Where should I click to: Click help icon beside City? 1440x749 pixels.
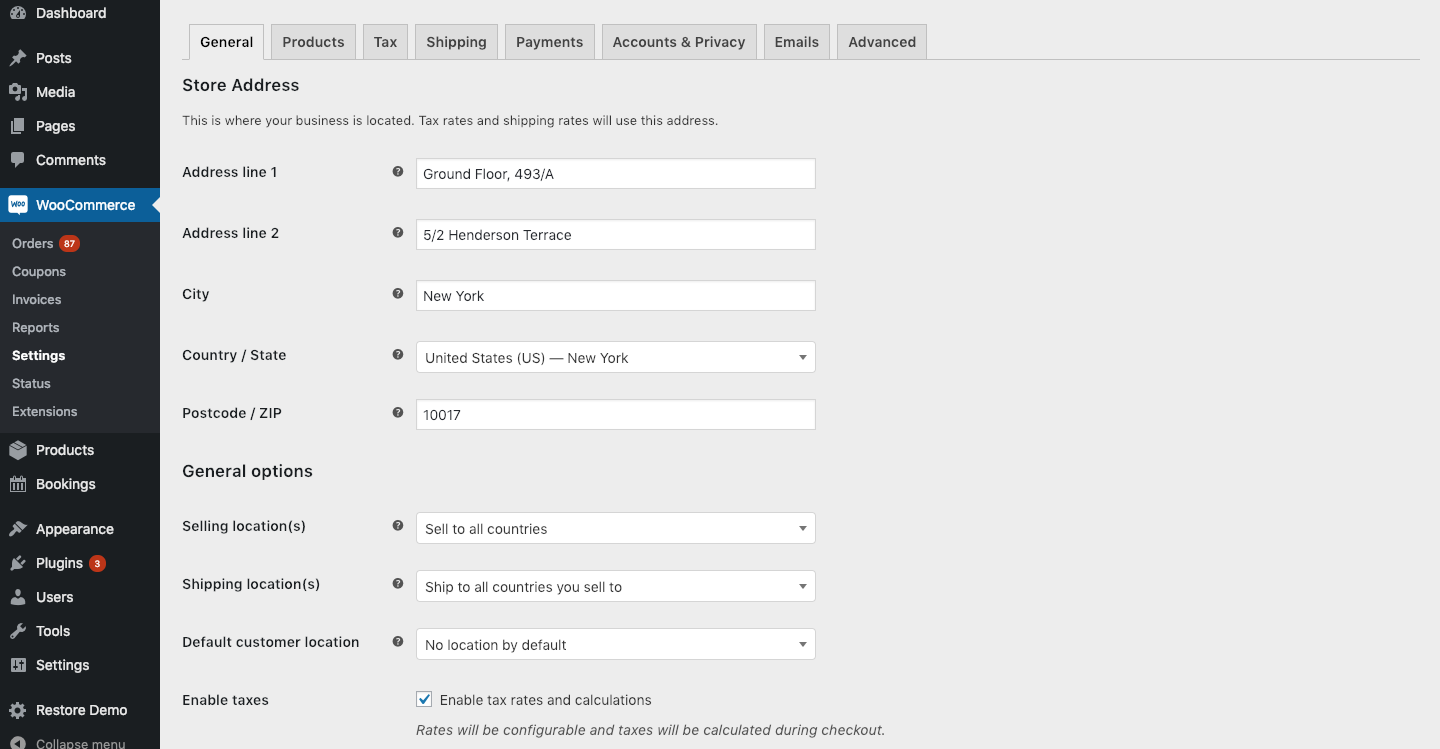398,294
